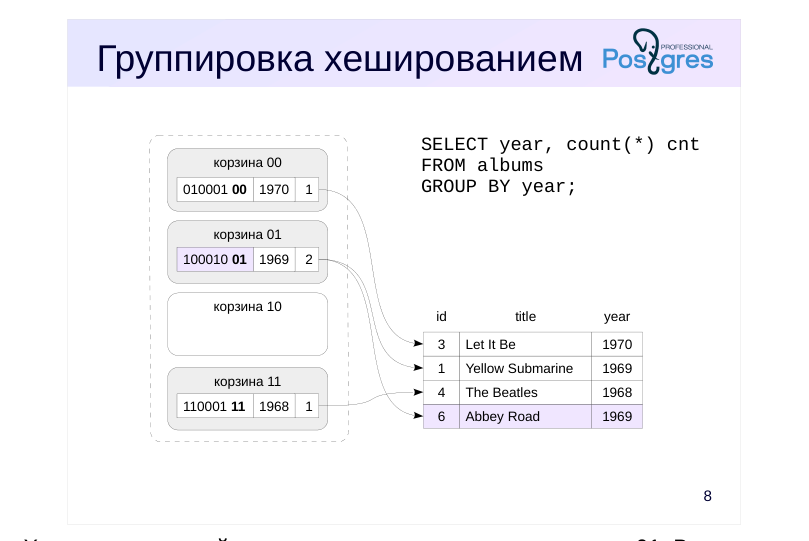Click the 'year' column header
This screenshot has width=809, height=541.
[x=617, y=317]
